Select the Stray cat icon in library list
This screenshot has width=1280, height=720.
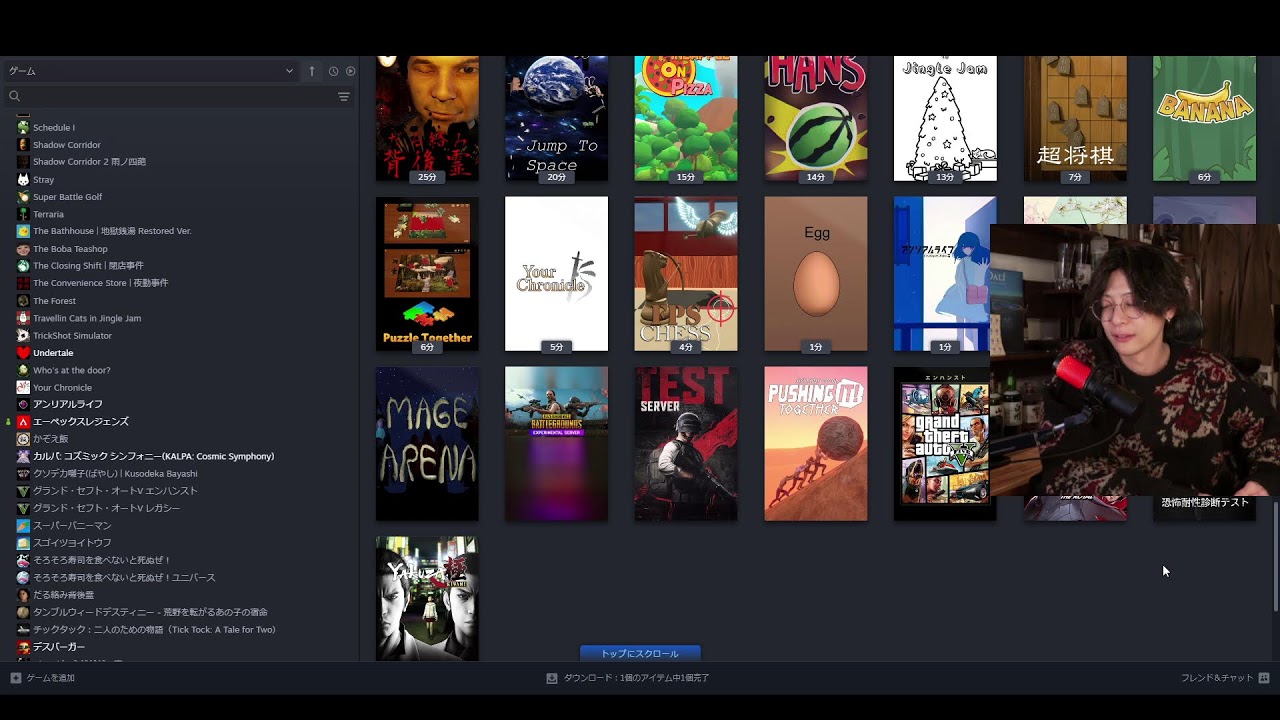tap(23, 179)
